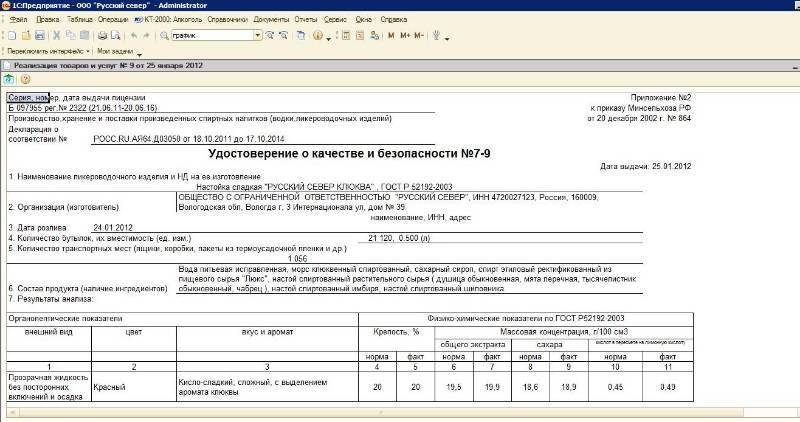Click the M+ memory add button

pyautogui.click(x=406, y=35)
